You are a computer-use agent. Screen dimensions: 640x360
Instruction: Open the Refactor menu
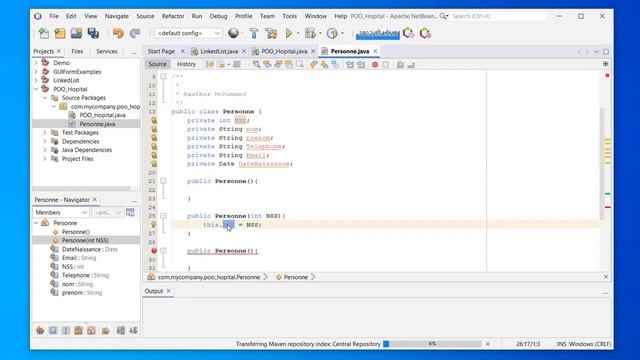173,16
